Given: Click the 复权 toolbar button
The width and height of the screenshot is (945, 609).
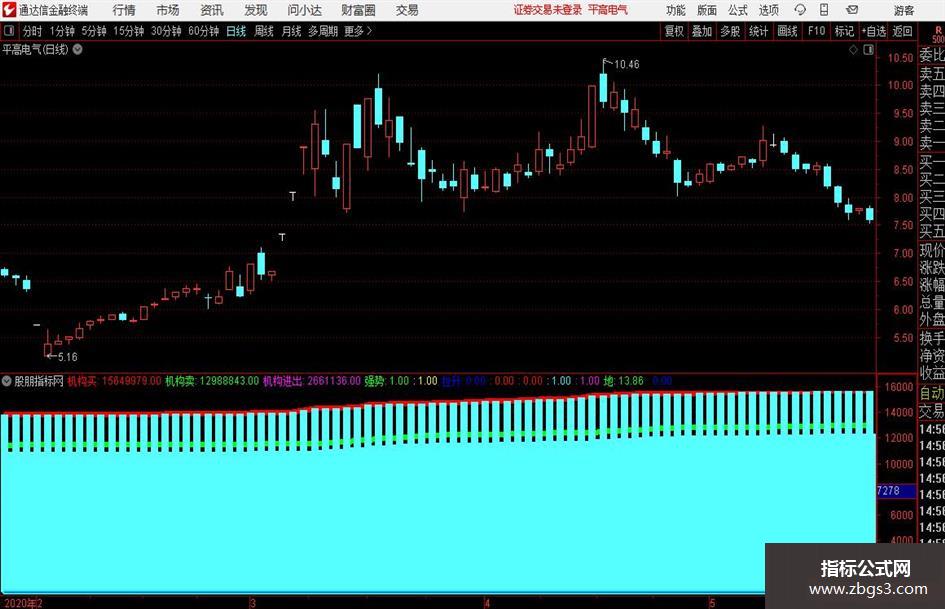Looking at the screenshot, I should (x=674, y=31).
